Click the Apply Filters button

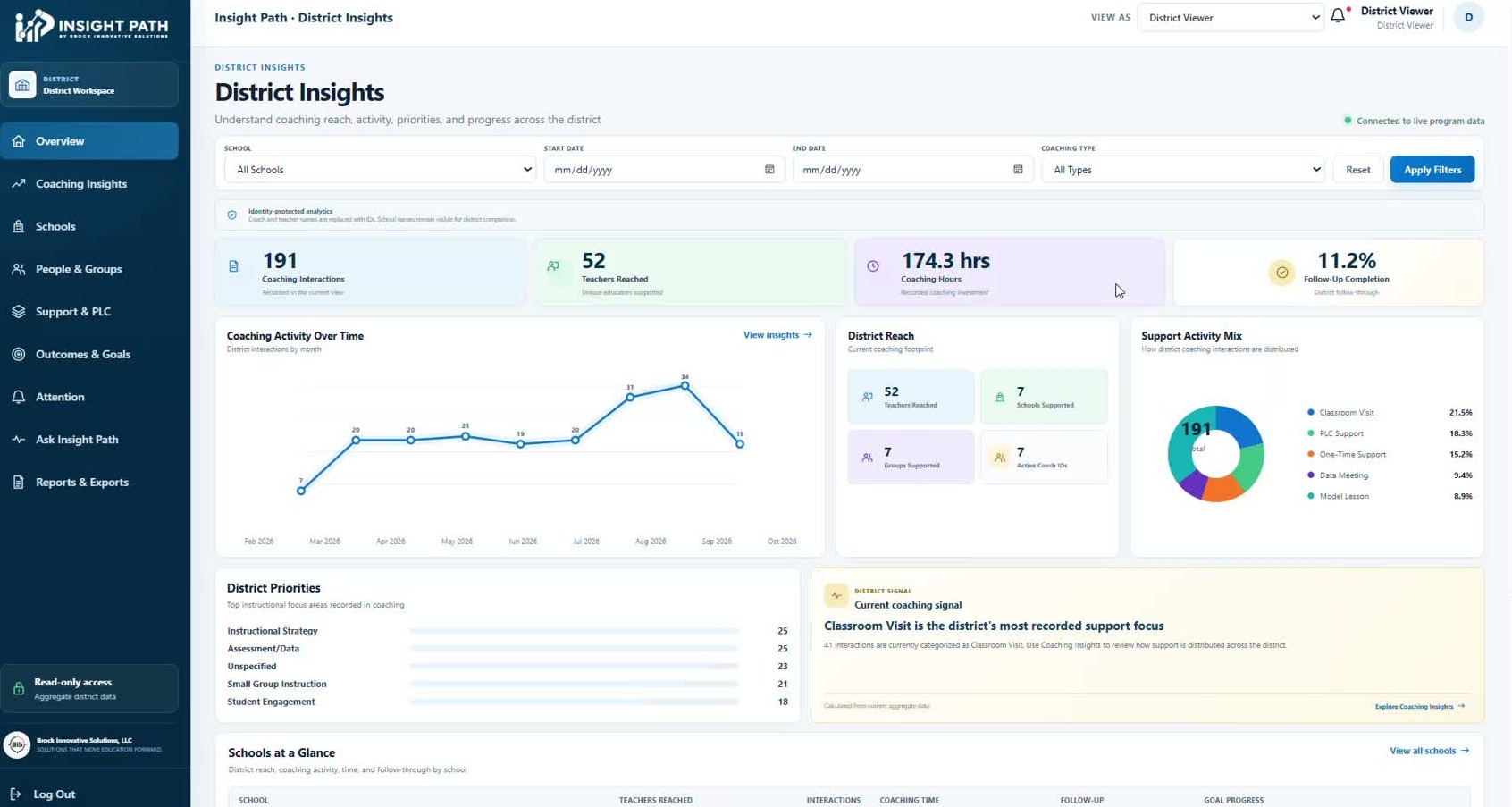click(1432, 170)
